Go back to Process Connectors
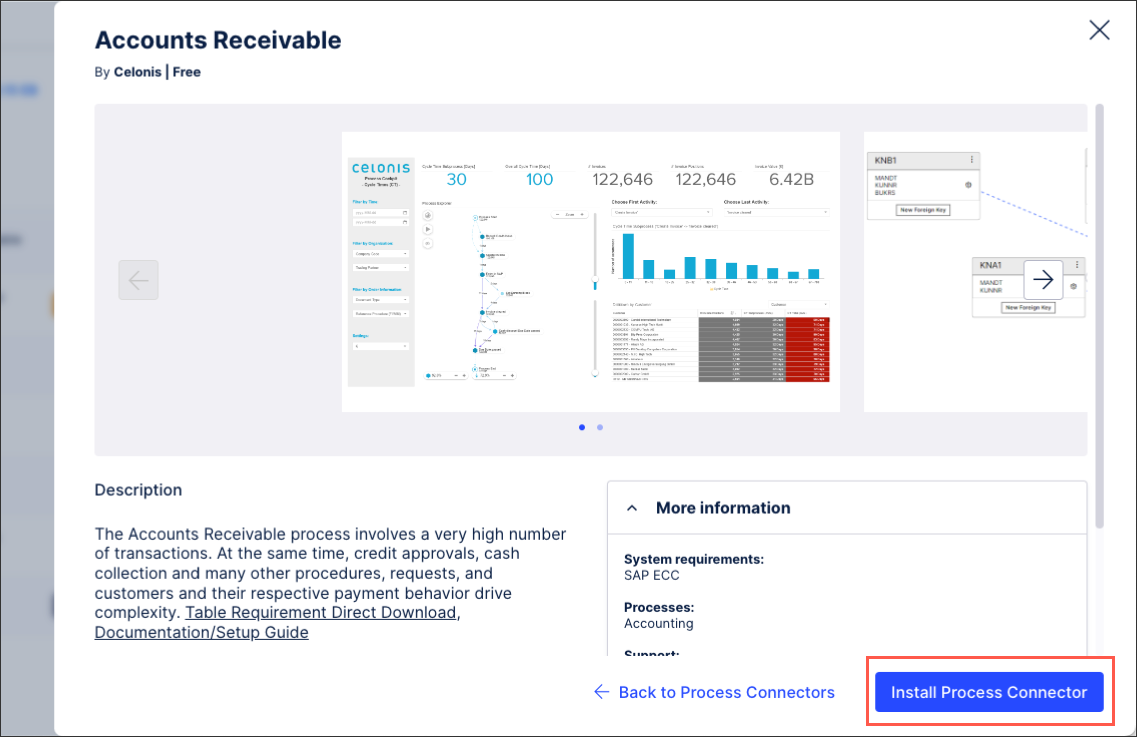The width and height of the screenshot is (1137, 737). (714, 692)
